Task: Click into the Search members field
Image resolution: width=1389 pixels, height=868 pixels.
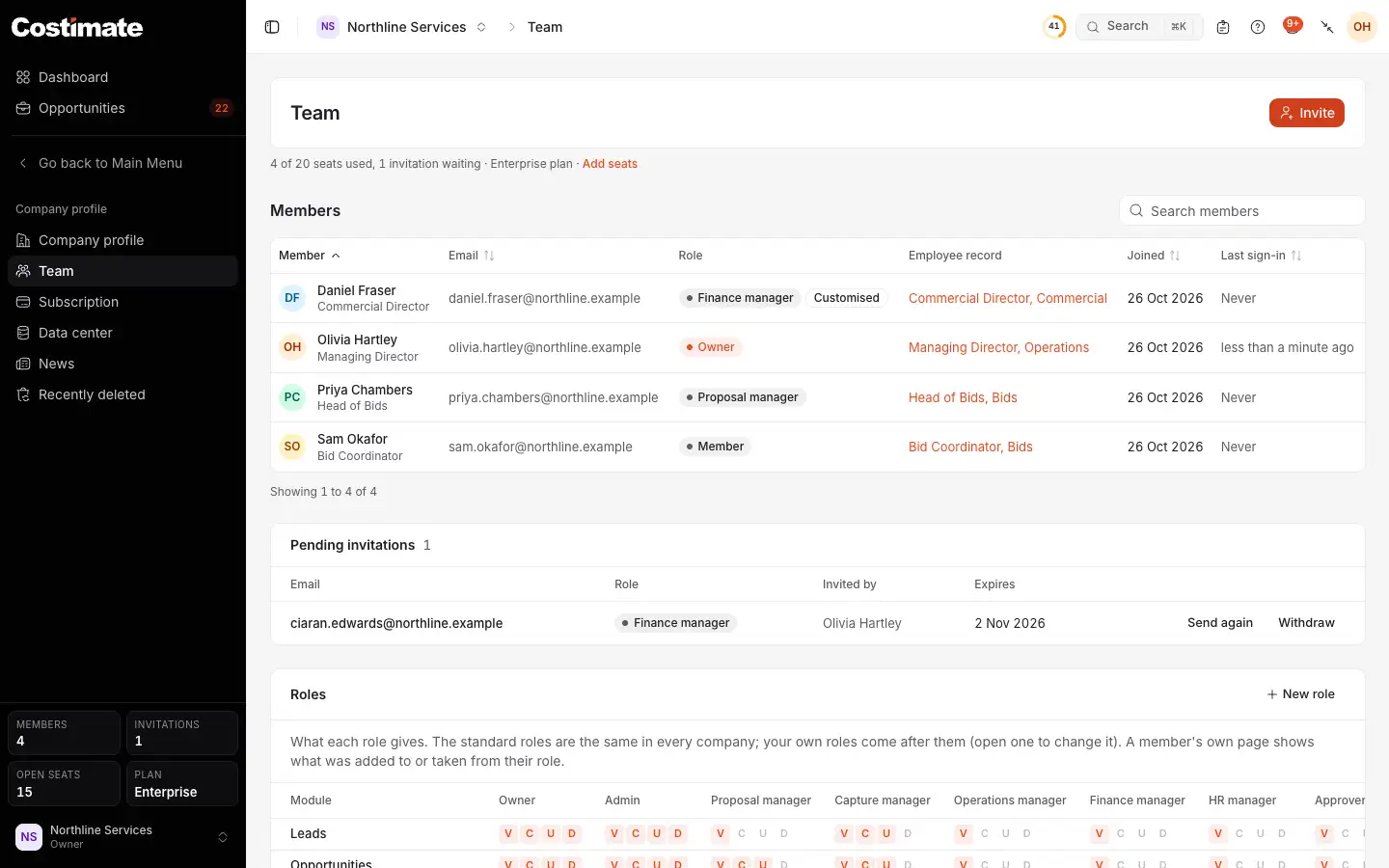Action: pyautogui.click(x=1242, y=210)
